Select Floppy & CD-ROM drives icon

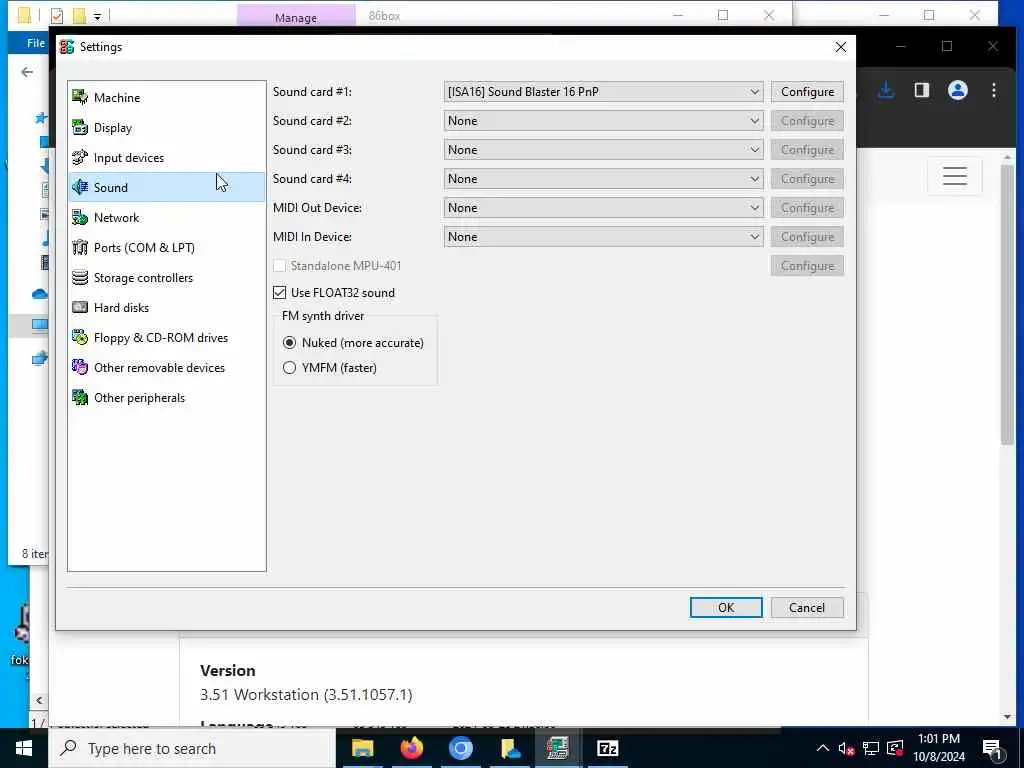coord(80,338)
